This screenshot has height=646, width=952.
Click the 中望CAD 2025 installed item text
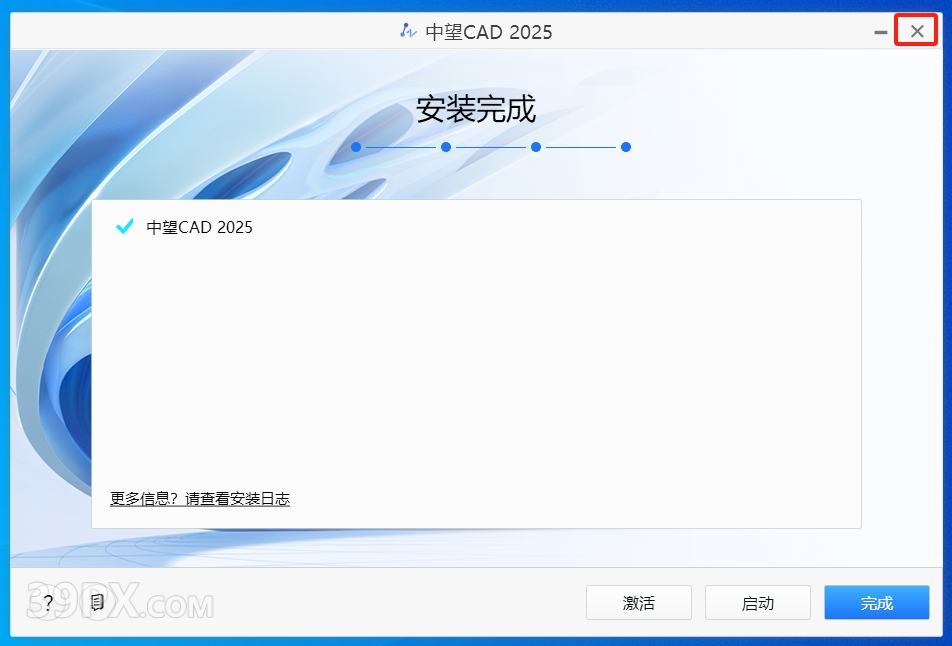click(x=199, y=227)
